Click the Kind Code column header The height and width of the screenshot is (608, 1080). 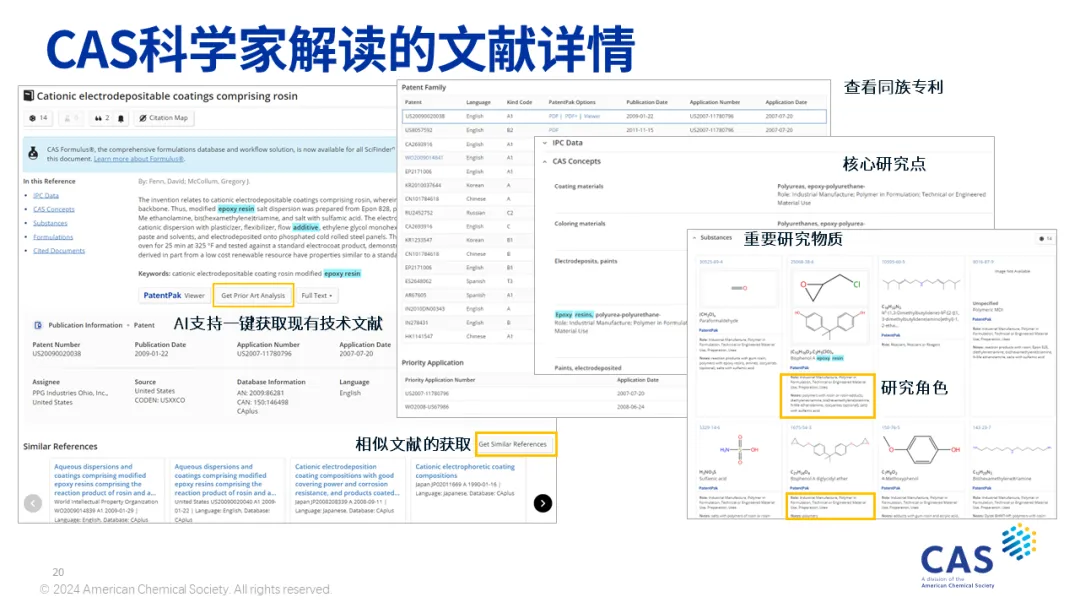(x=519, y=102)
